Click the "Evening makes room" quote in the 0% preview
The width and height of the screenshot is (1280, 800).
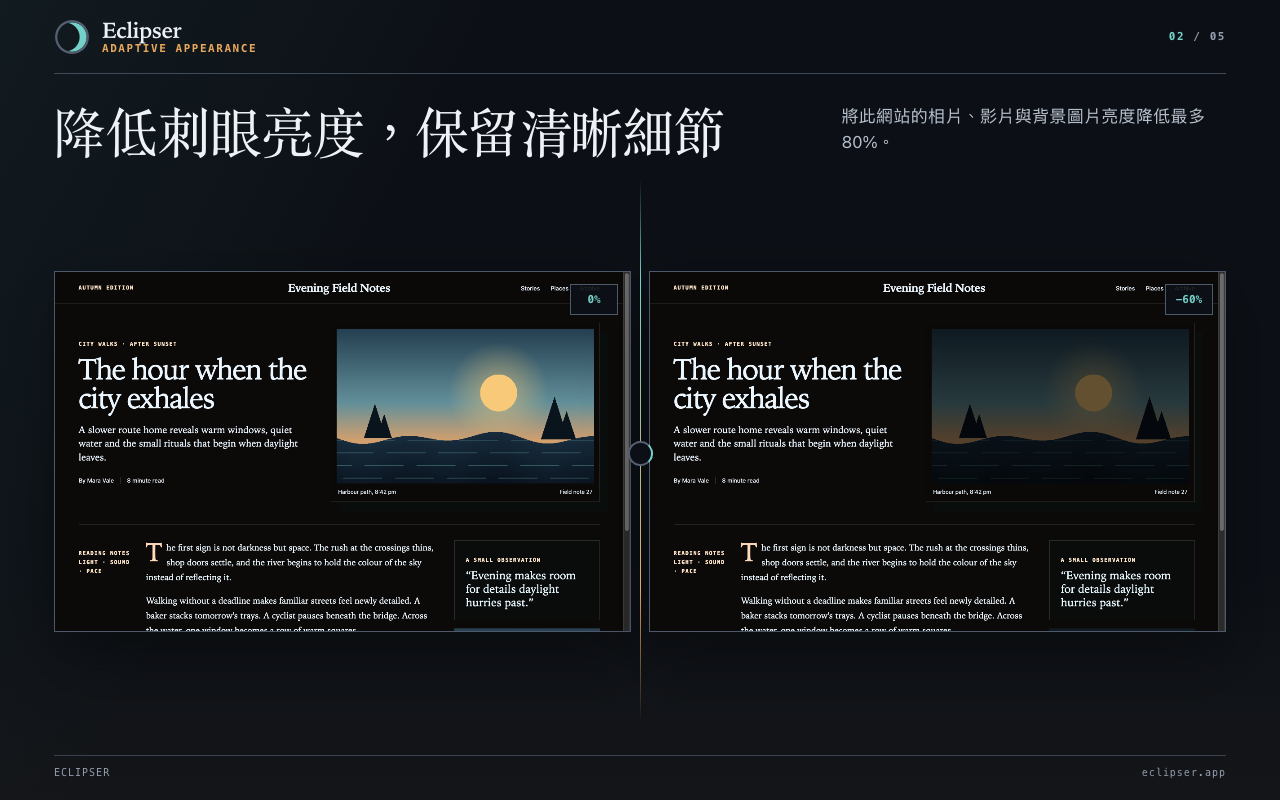pyautogui.click(x=521, y=589)
